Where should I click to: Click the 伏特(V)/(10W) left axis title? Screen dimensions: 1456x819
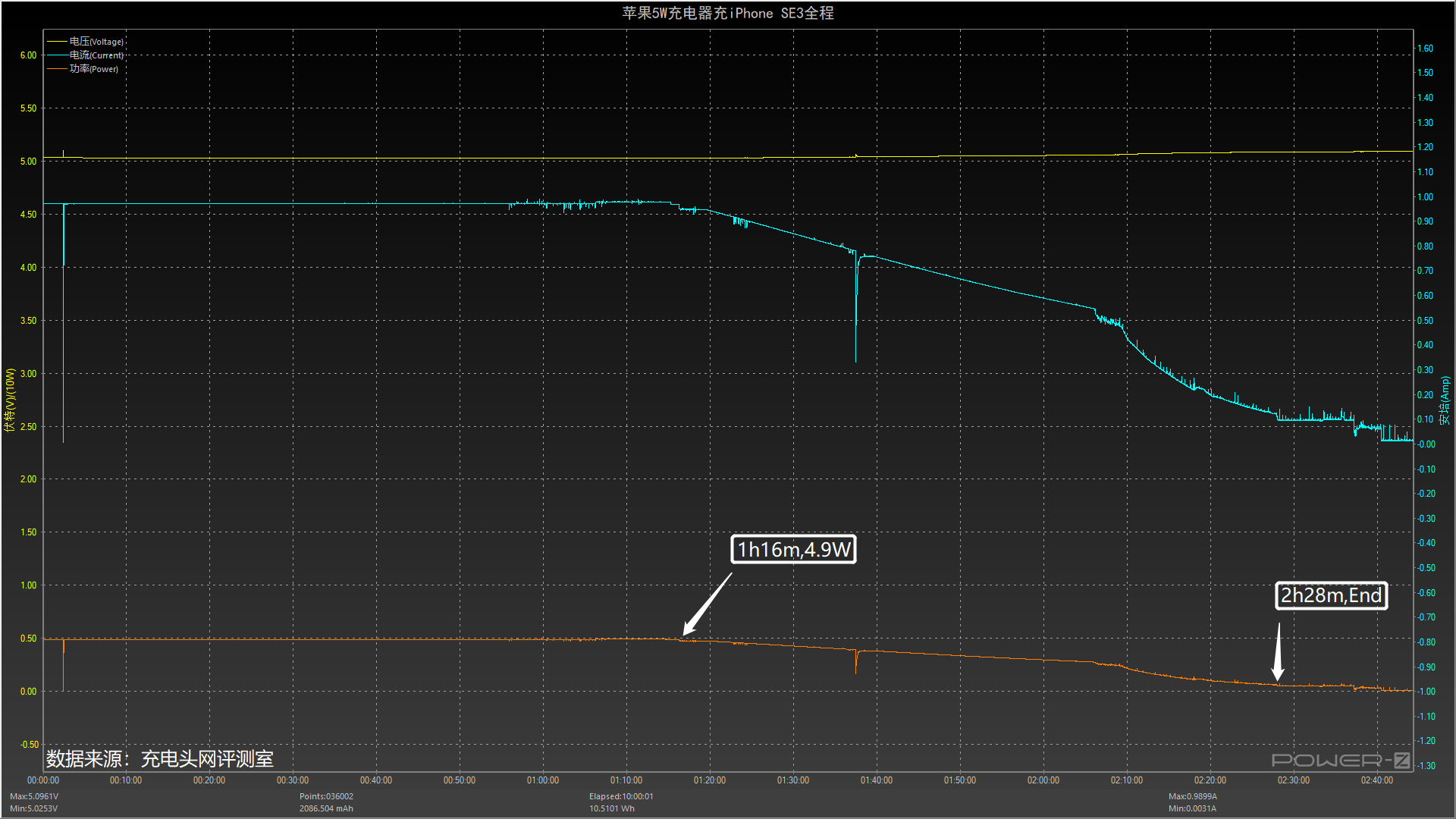coord(10,400)
